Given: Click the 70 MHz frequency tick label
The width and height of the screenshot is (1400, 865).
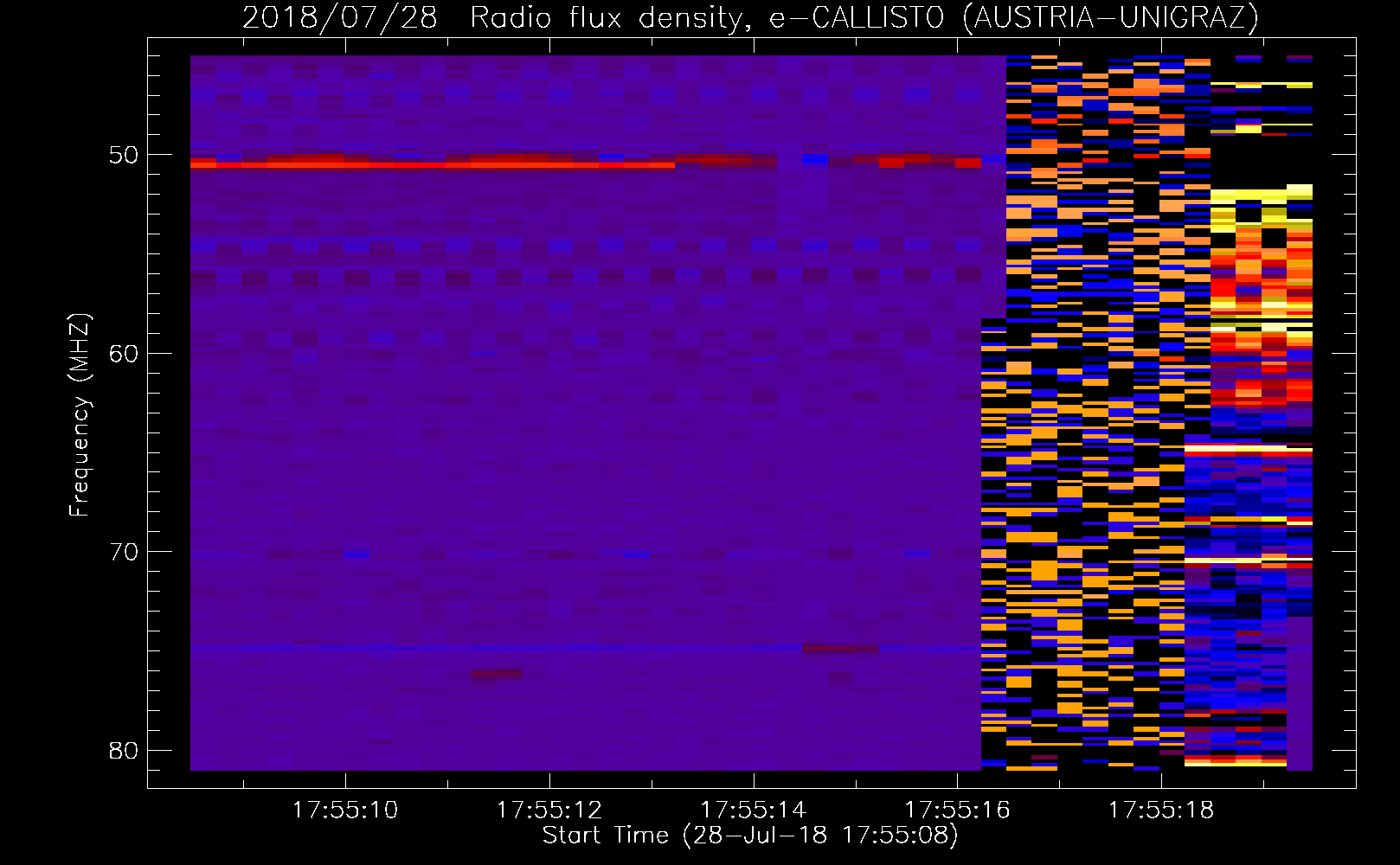Looking at the screenshot, I should (124, 551).
